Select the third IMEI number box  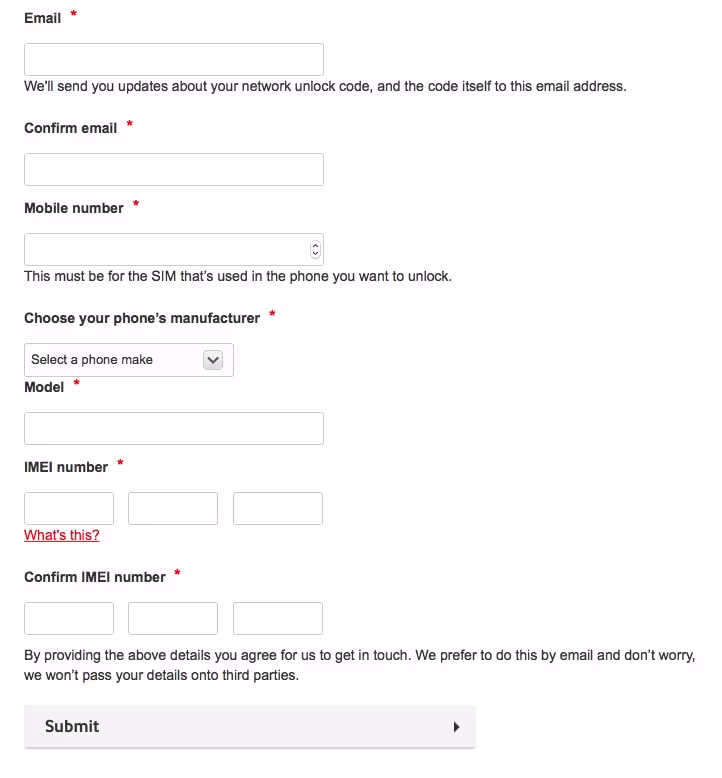[x=278, y=508]
